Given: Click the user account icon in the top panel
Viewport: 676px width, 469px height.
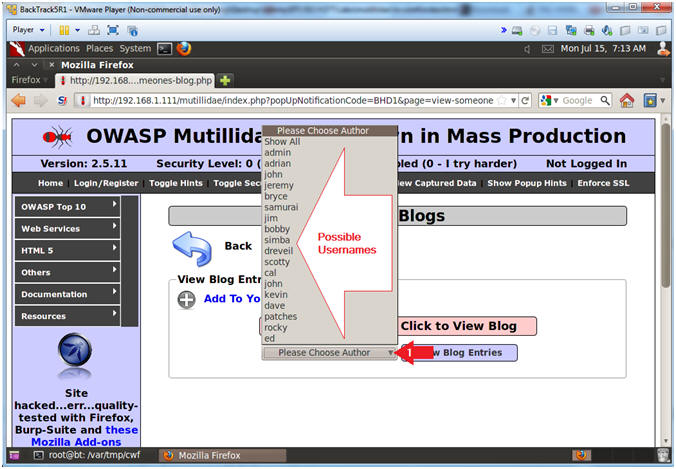Looking at the screenshot, I should 663,49.
